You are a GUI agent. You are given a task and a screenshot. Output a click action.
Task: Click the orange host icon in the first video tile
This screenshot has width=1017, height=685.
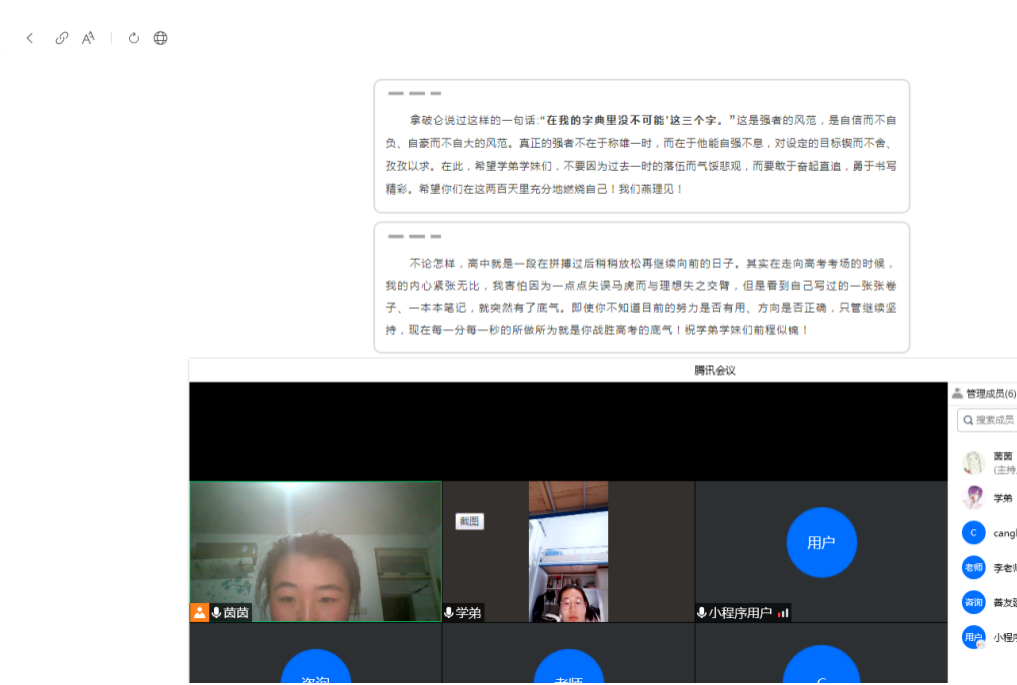[200, 612]
